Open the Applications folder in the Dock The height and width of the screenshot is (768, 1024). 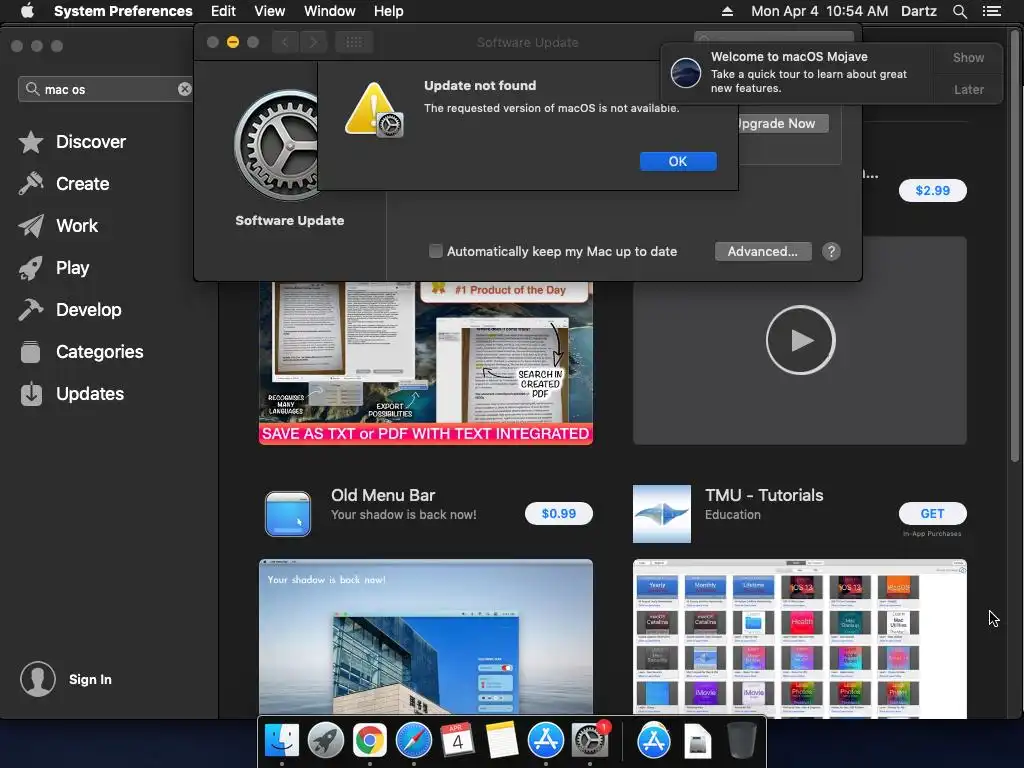[654, 741]
